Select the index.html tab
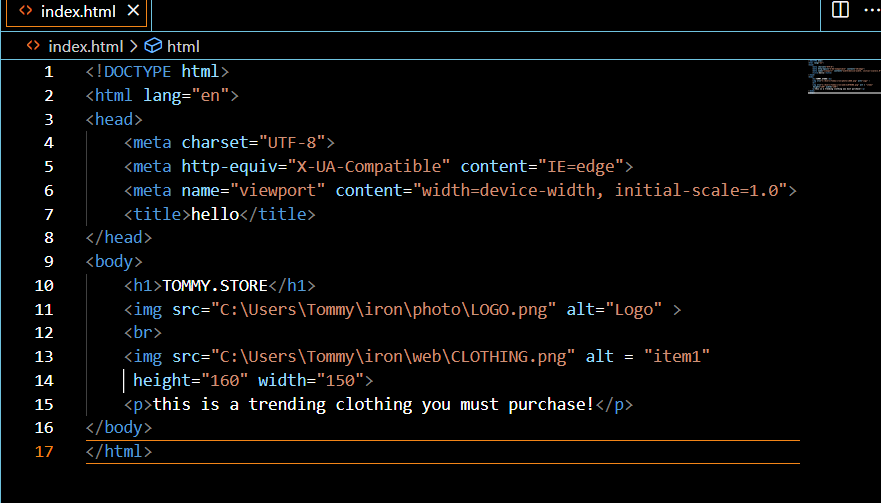 coord(77,12)
